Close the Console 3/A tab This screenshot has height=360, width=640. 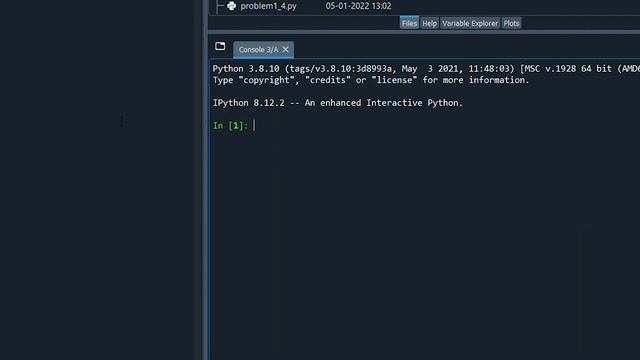(285, 49)
